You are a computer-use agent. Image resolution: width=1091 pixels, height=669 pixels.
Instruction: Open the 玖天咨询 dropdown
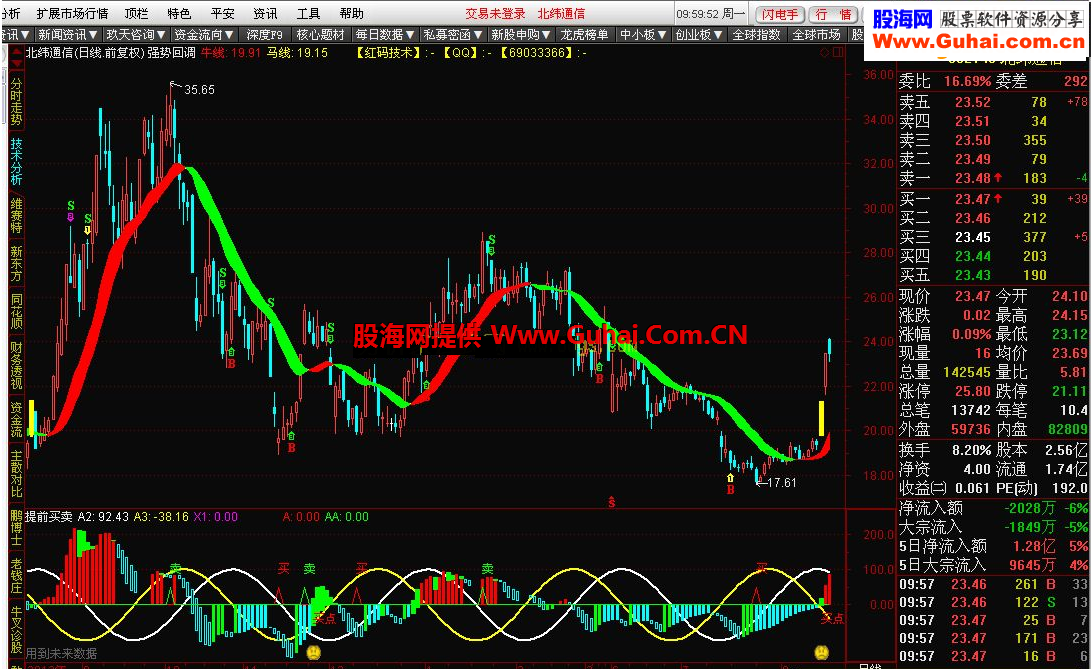point(136,35)
